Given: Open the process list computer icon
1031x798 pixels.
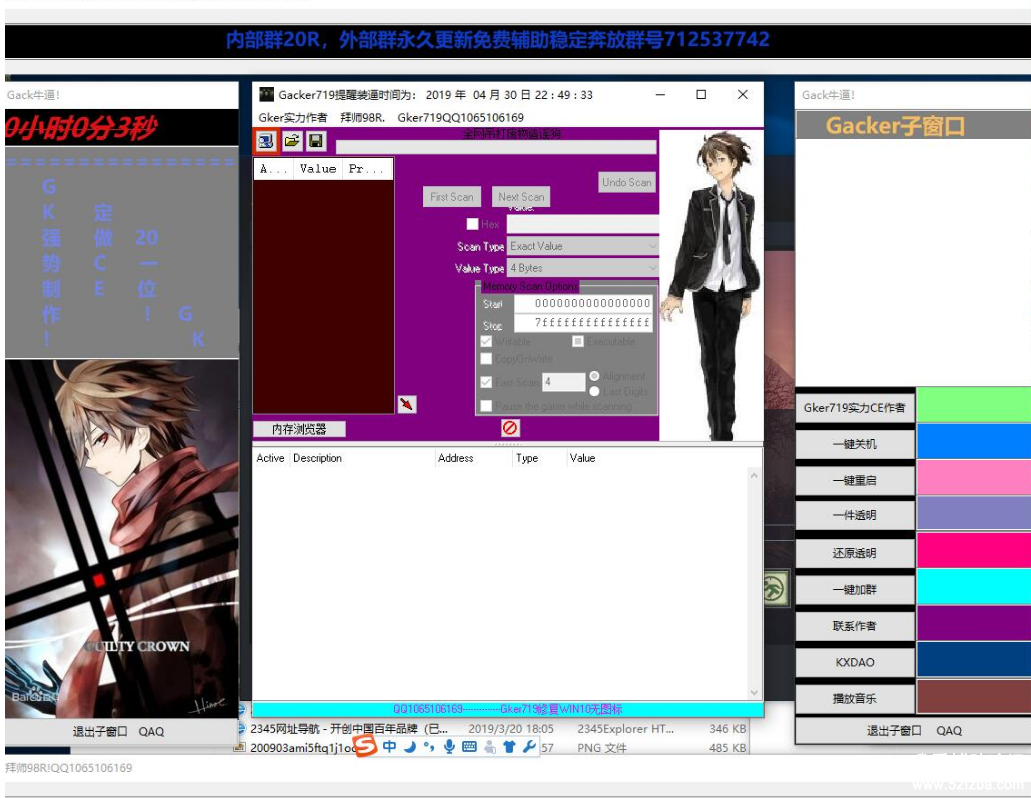Looking at the screenshot, I should (x=266, y=141).
